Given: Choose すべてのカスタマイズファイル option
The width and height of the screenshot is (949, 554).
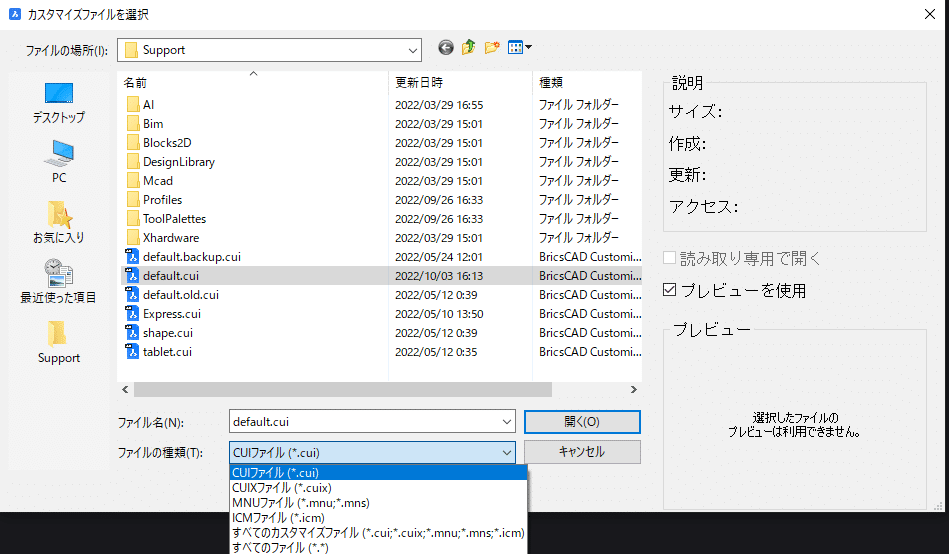Looking at the screenshot, I should [378, 533].
